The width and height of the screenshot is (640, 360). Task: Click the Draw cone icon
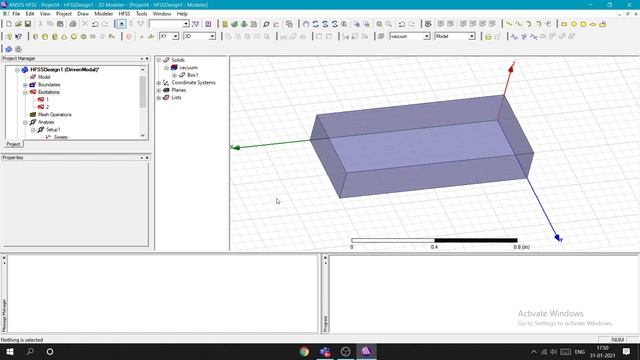coord(64,37)
